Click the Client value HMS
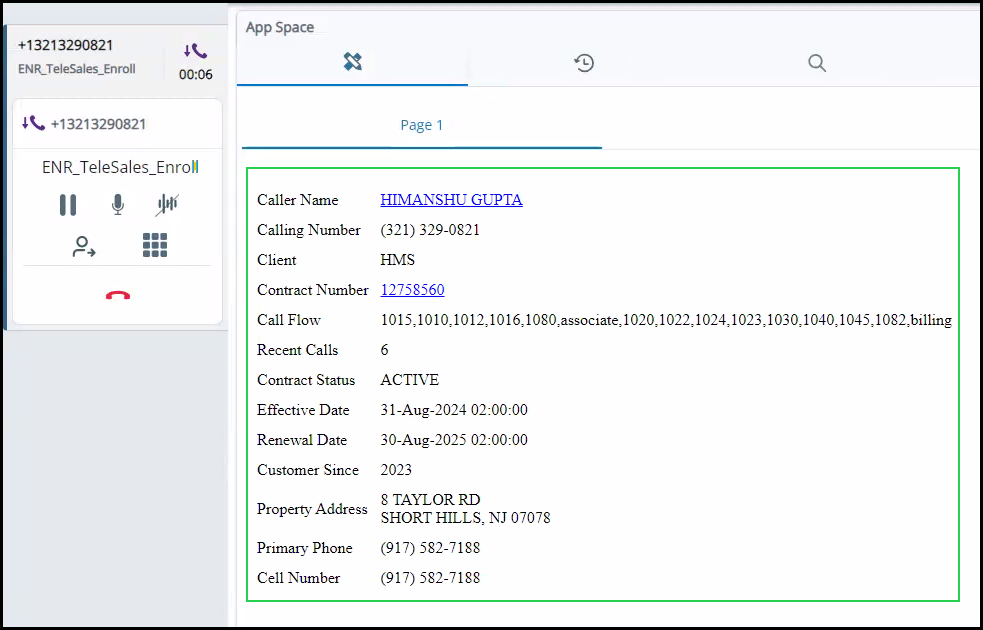 pos(397,260)
